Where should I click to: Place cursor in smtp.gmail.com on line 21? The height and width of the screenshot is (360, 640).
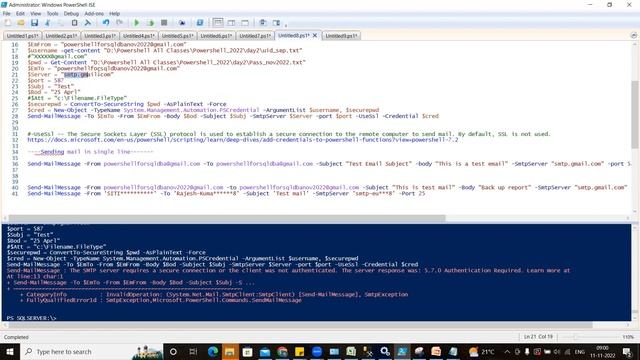[x=88, y=74]
